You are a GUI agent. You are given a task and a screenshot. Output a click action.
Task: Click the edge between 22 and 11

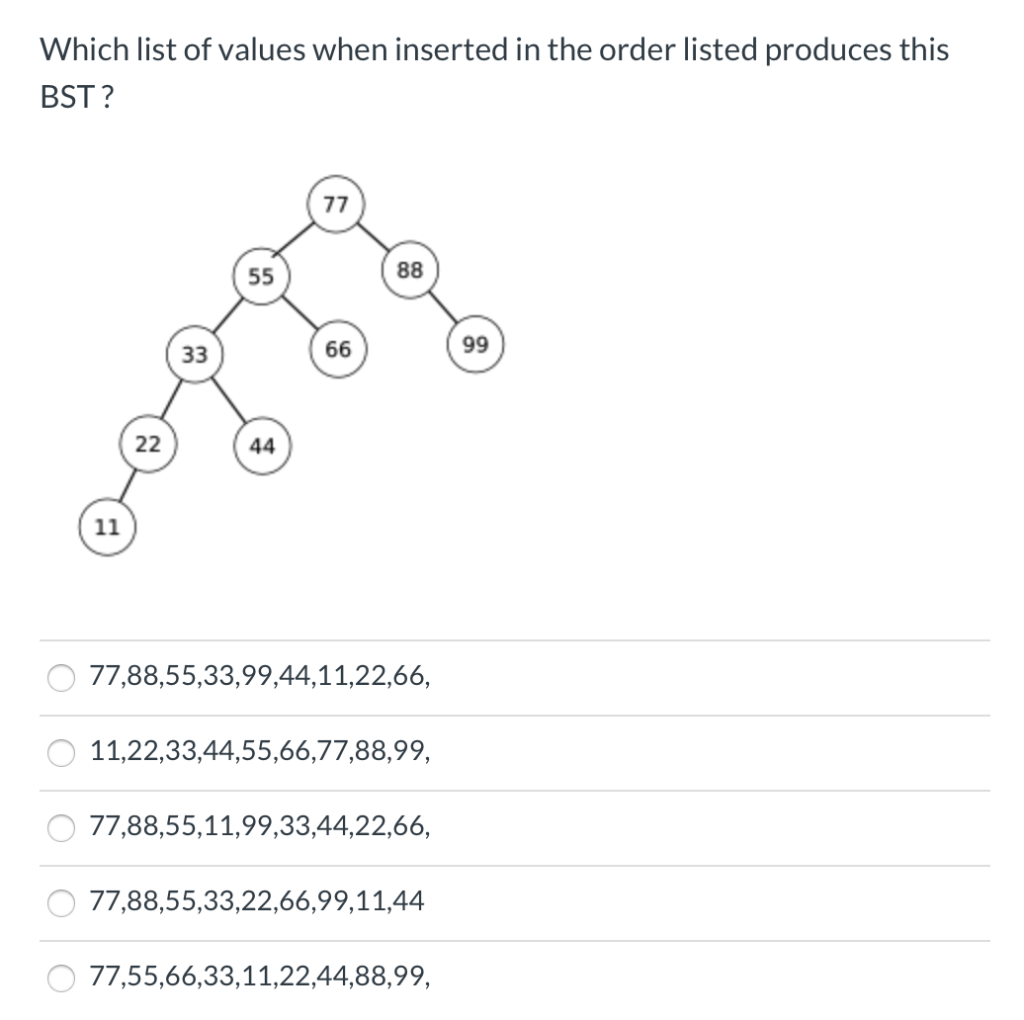pos(128,485)
